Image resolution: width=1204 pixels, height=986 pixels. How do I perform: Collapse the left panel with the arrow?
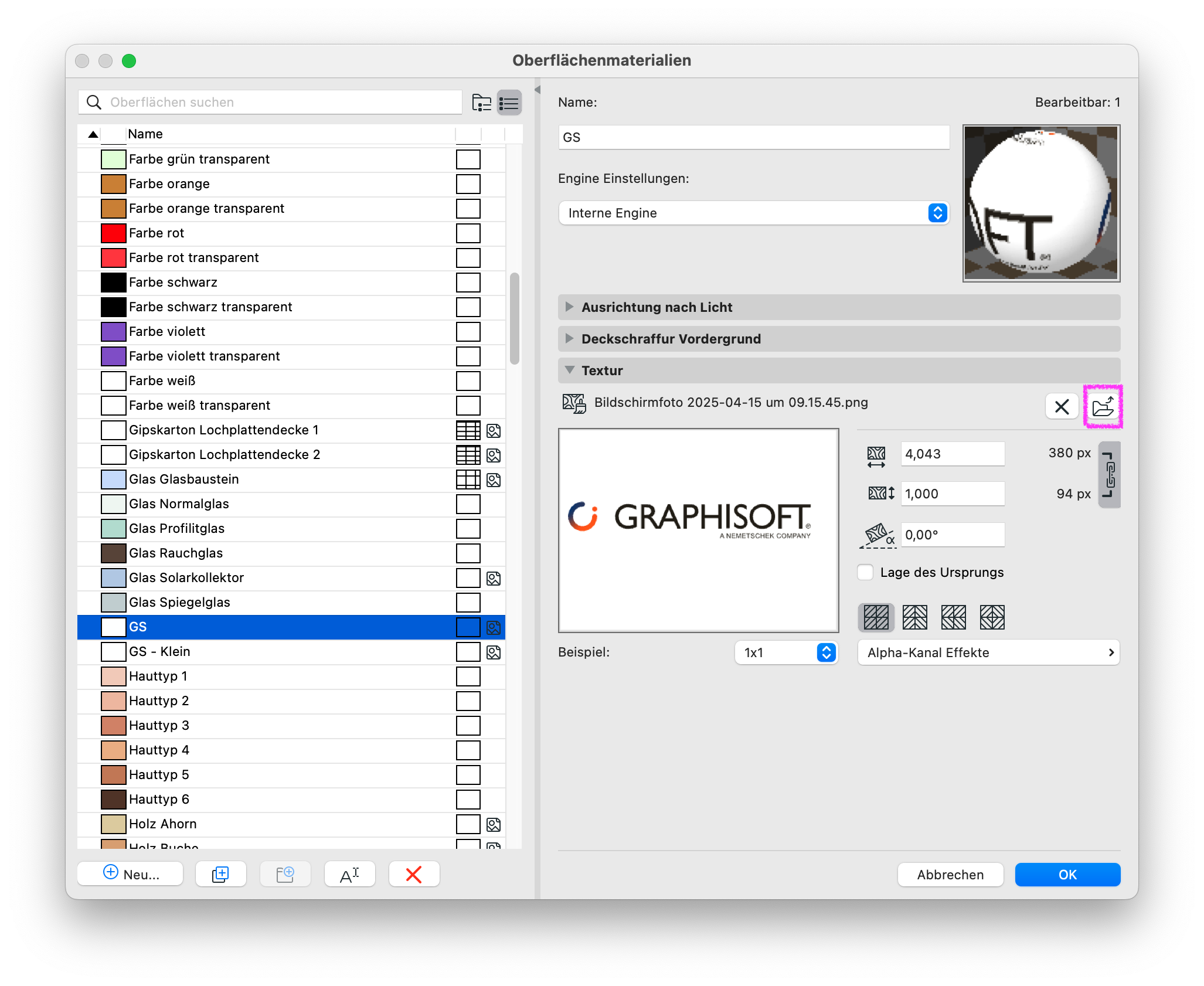coord(538,90)
